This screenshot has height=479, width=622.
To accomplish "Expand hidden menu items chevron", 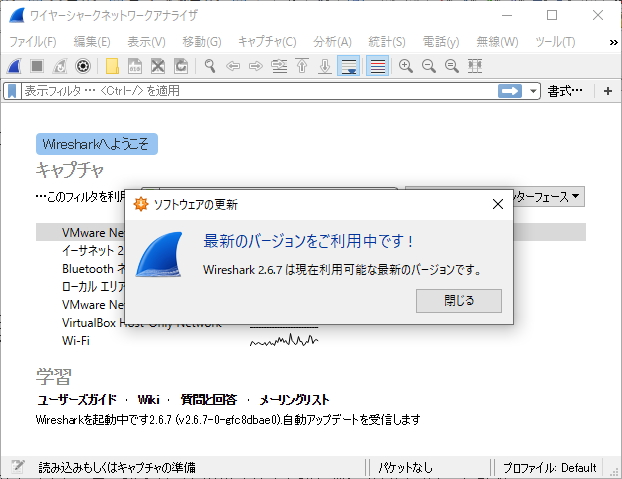I will click(x=613, y=42).
